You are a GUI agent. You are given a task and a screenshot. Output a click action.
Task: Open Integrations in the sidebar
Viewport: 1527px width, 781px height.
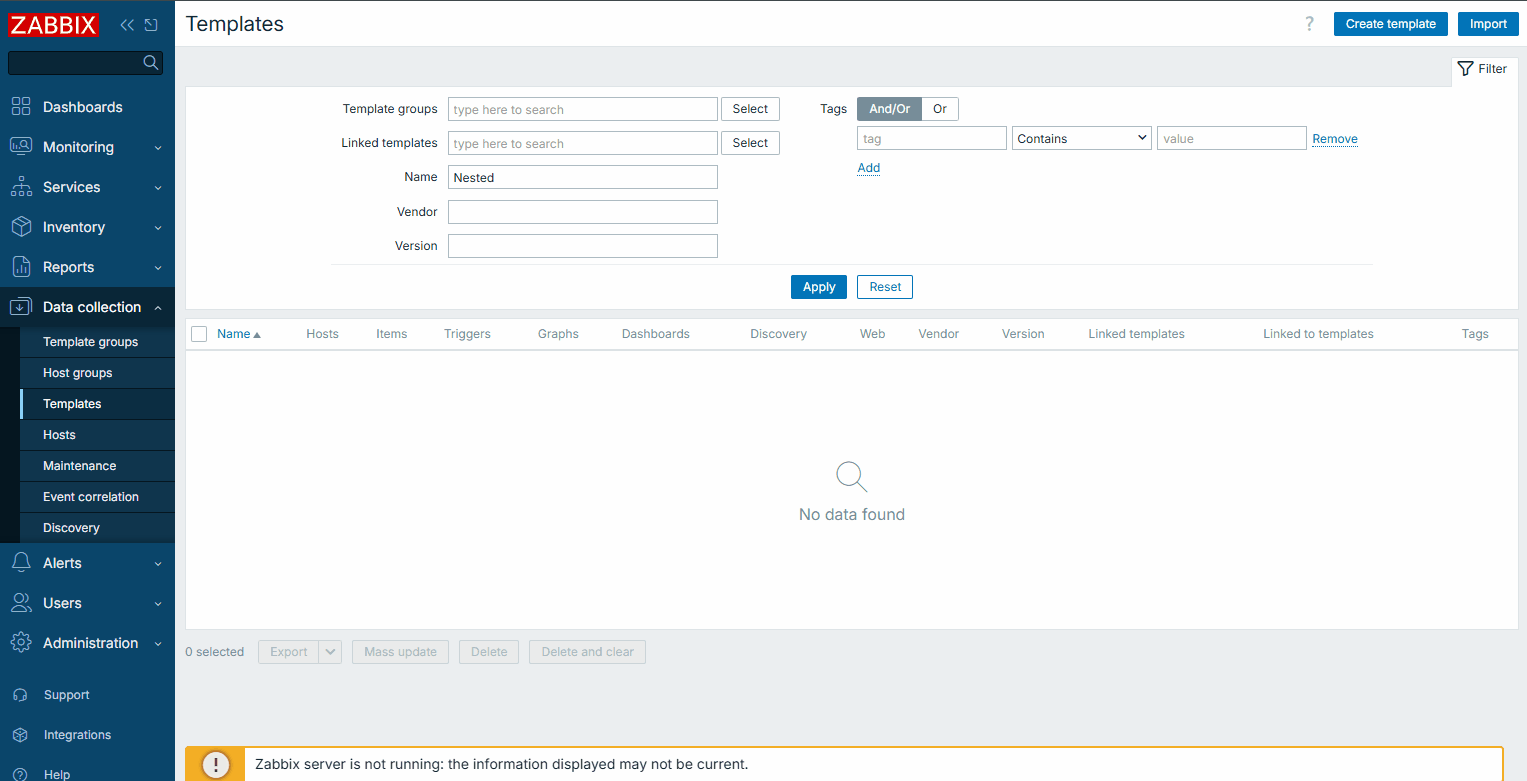tap(77, 735)
